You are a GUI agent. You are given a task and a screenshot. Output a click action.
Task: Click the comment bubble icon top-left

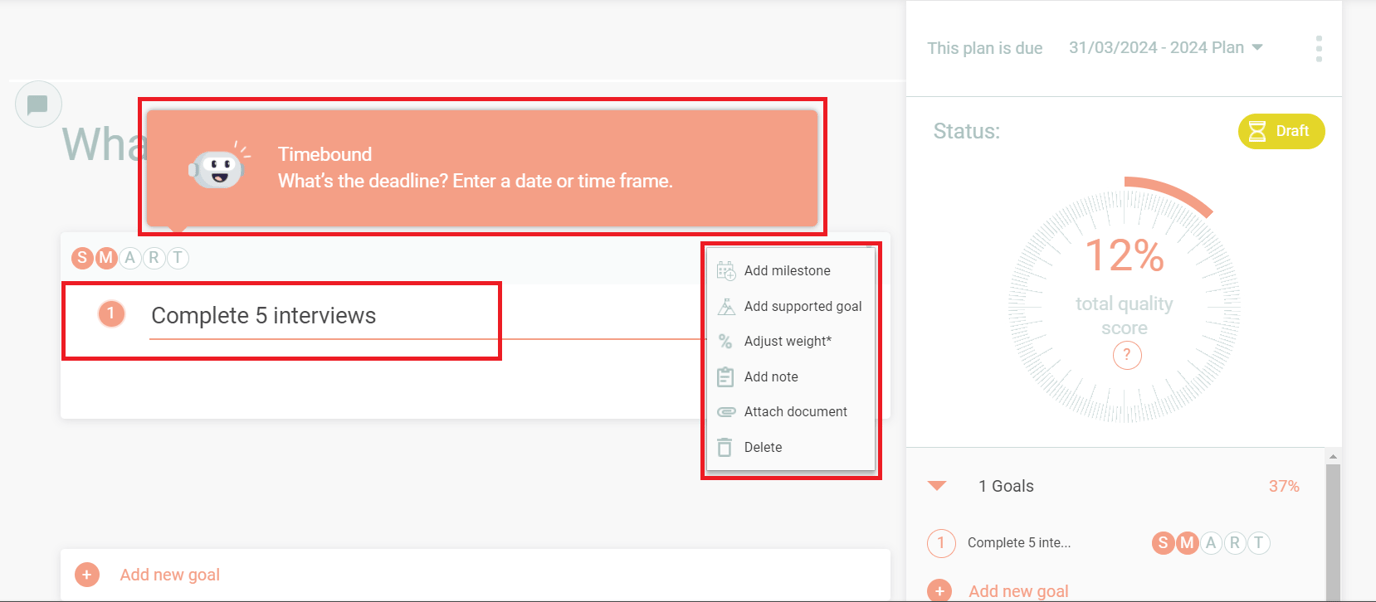pyautogui.click(x=38, y=103)
